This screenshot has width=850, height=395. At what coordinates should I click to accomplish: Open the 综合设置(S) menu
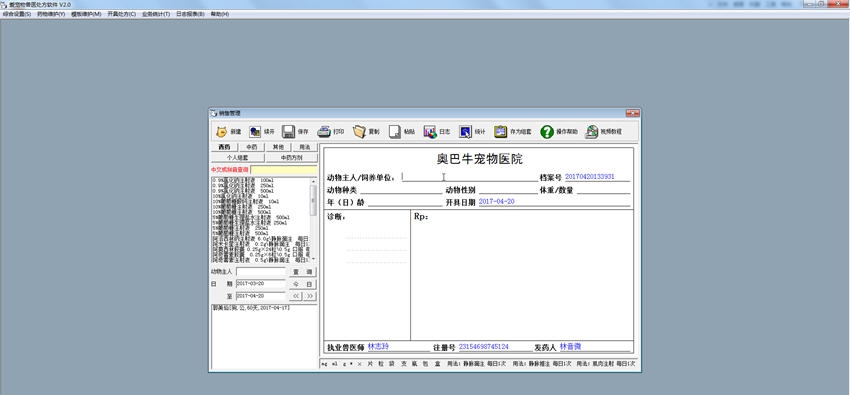[x=17, y=14]
